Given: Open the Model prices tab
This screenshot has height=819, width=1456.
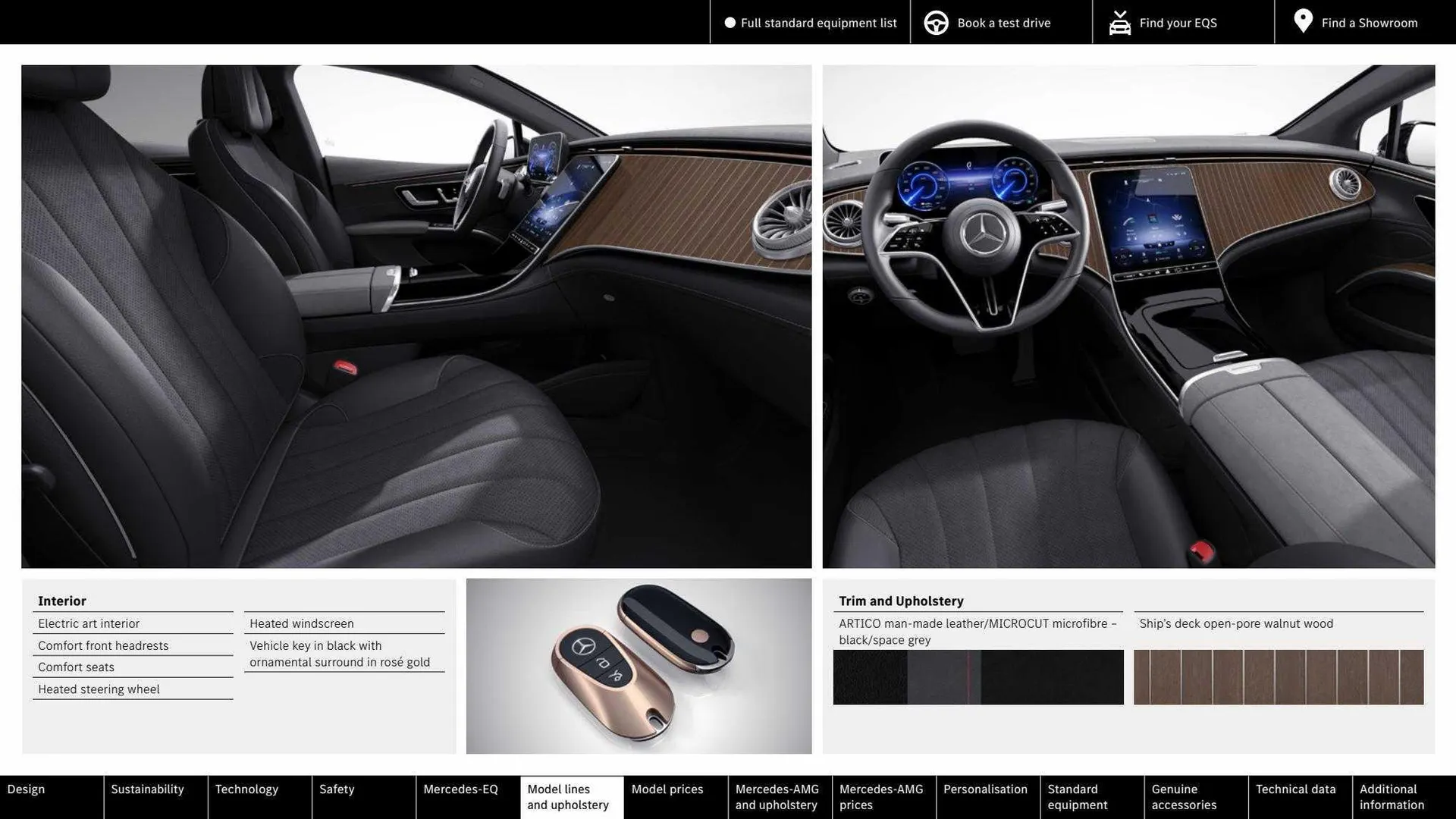Looking at the screenshot, I should 667,789.
